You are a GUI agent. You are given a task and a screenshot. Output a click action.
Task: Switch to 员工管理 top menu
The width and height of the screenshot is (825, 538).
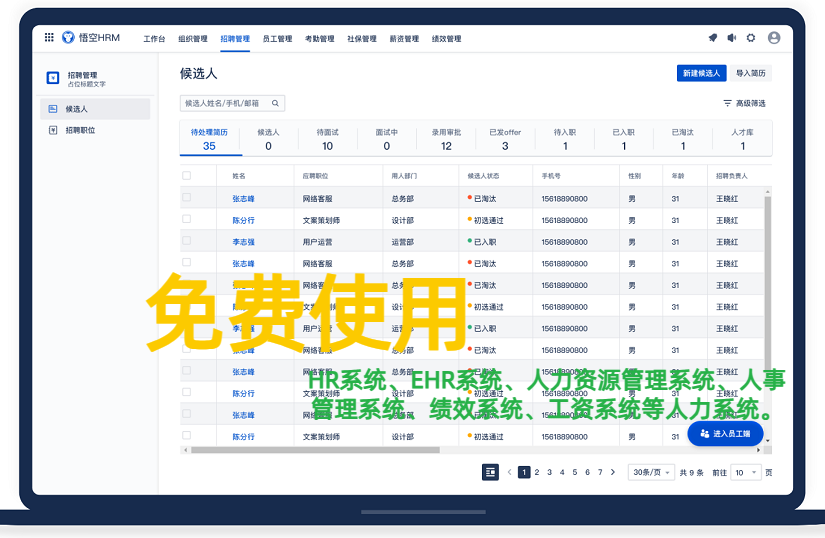(x=277, y=39)
